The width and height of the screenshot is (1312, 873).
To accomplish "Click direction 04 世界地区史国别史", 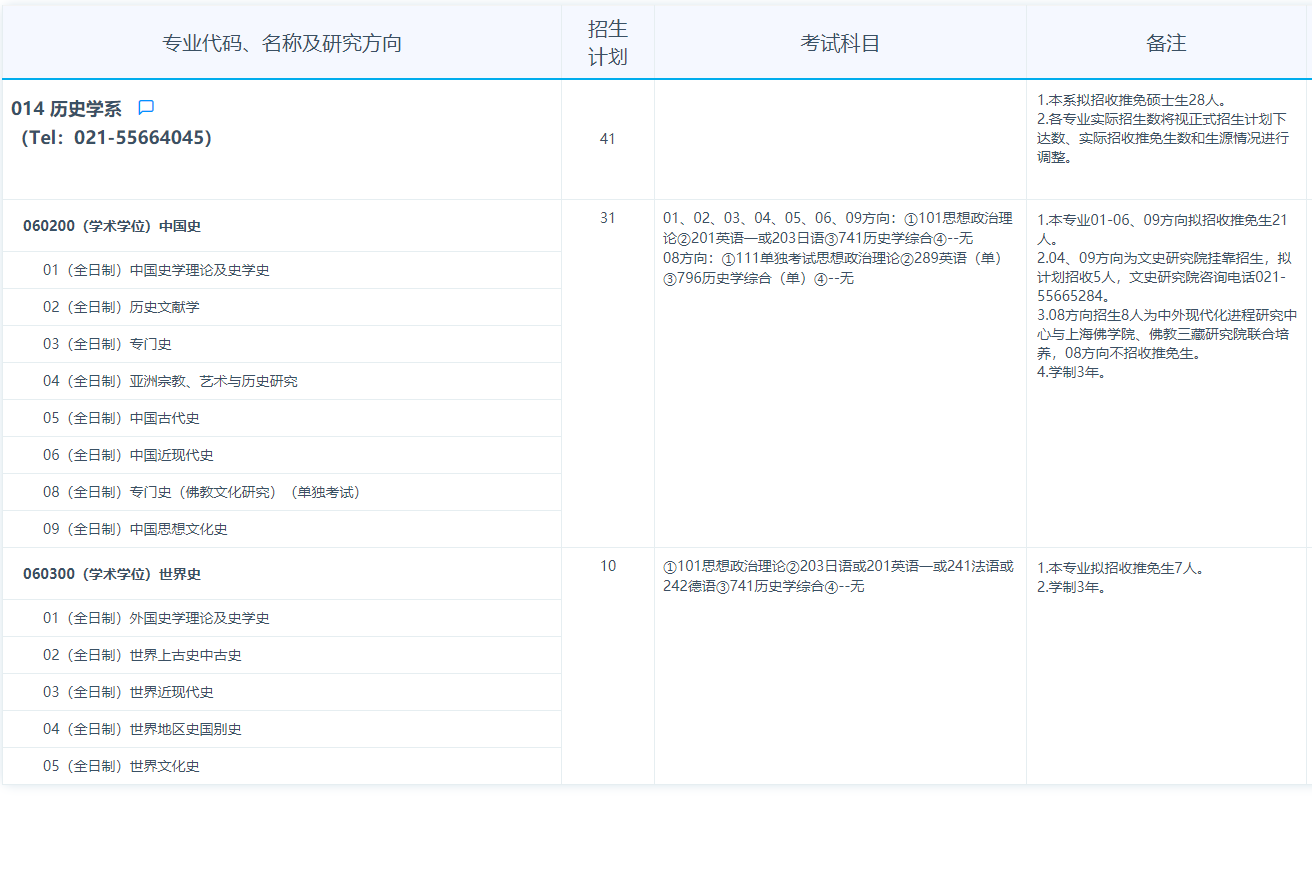I will 141,729.
